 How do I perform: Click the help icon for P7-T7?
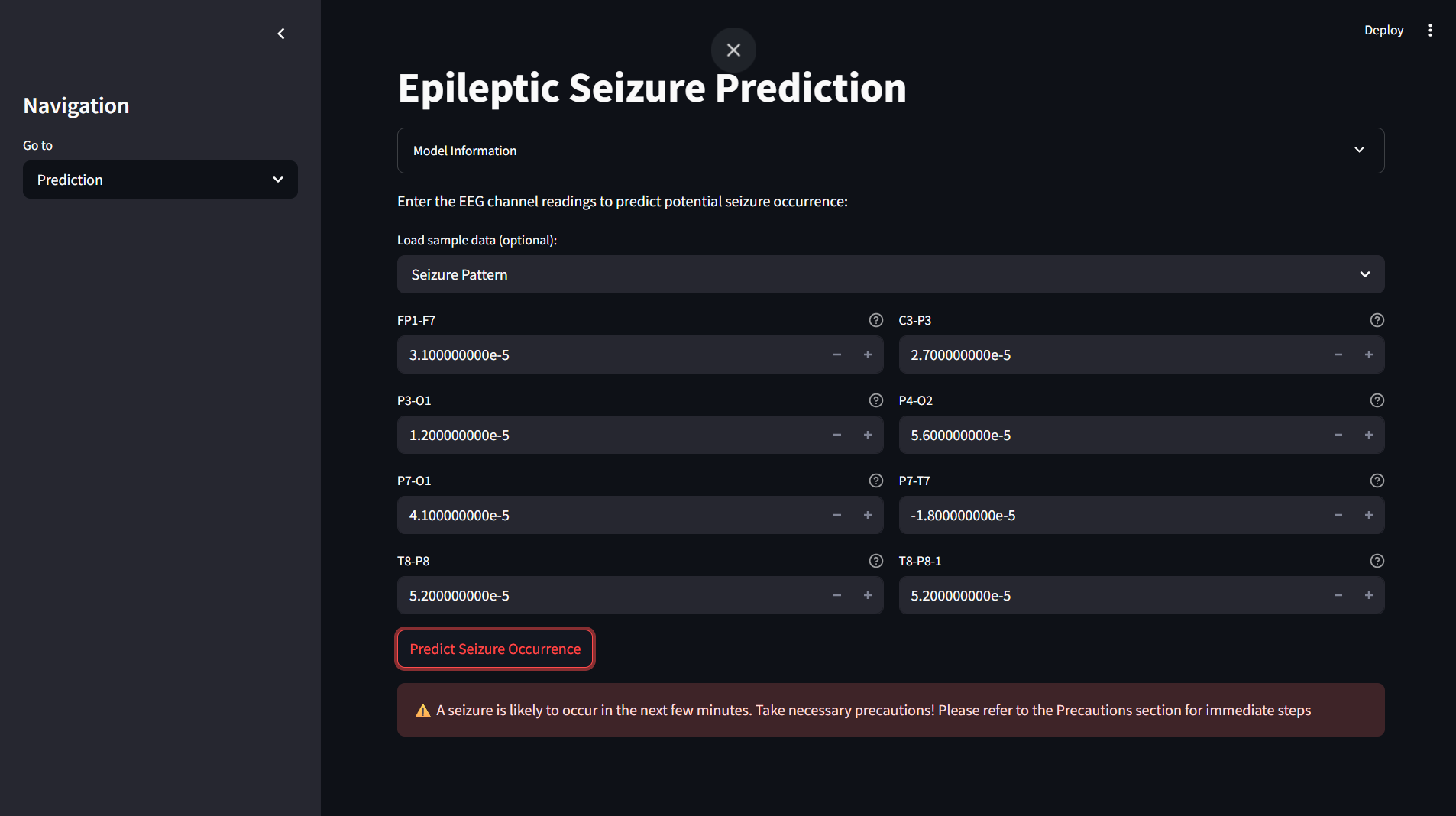click(1377, 481)
